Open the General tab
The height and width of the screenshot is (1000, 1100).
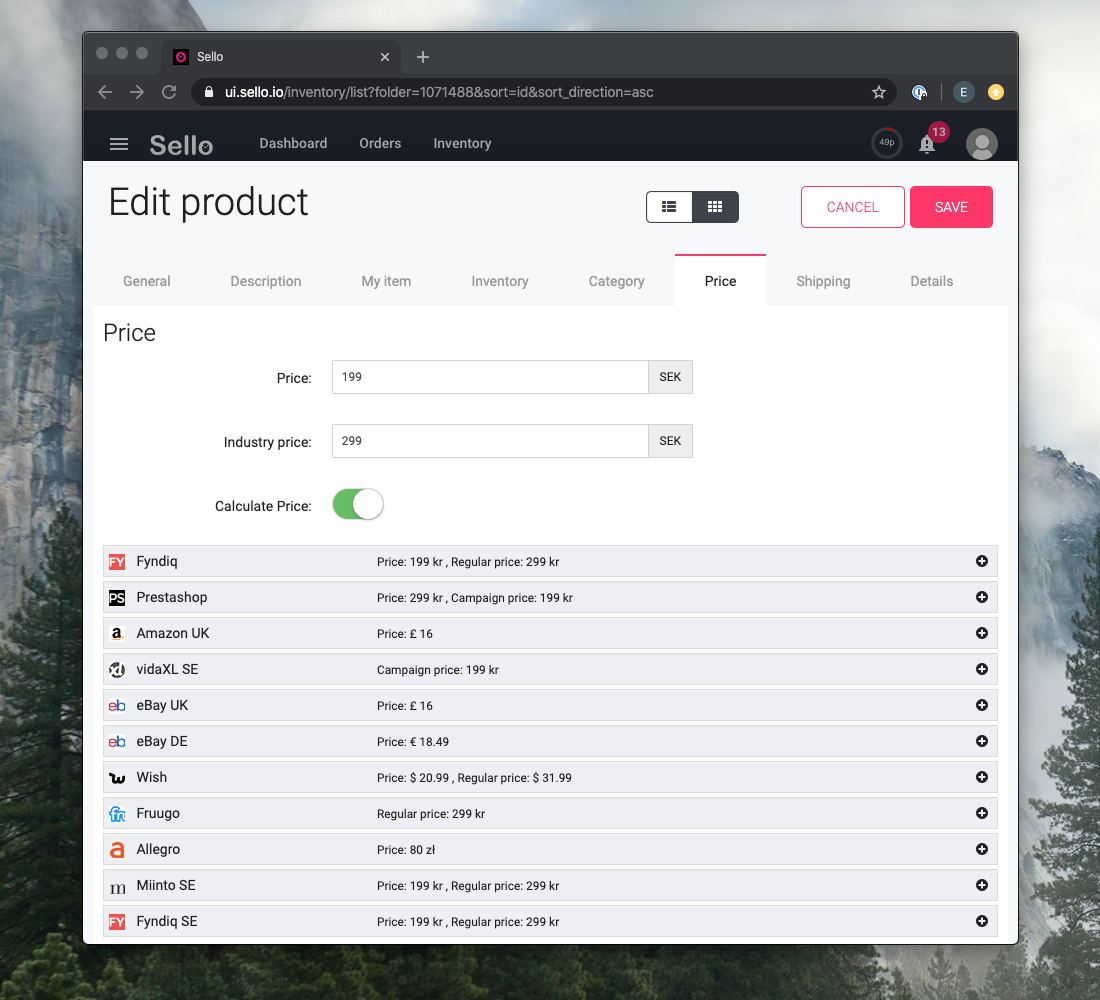(x=147, y=281)
